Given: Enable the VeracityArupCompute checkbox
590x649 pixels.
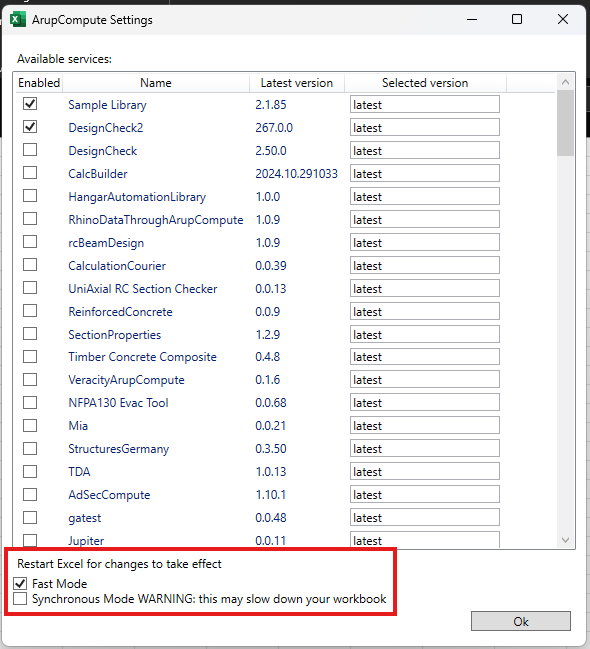Looking at the screenshot, I should point(30,380).
